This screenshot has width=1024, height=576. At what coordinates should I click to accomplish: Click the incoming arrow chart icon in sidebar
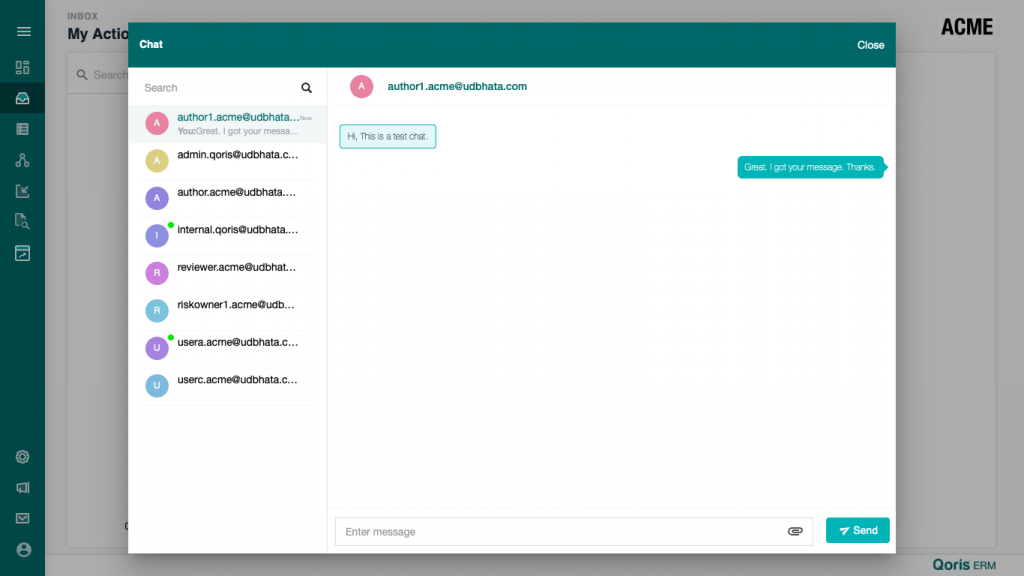(x=22, y=191)
